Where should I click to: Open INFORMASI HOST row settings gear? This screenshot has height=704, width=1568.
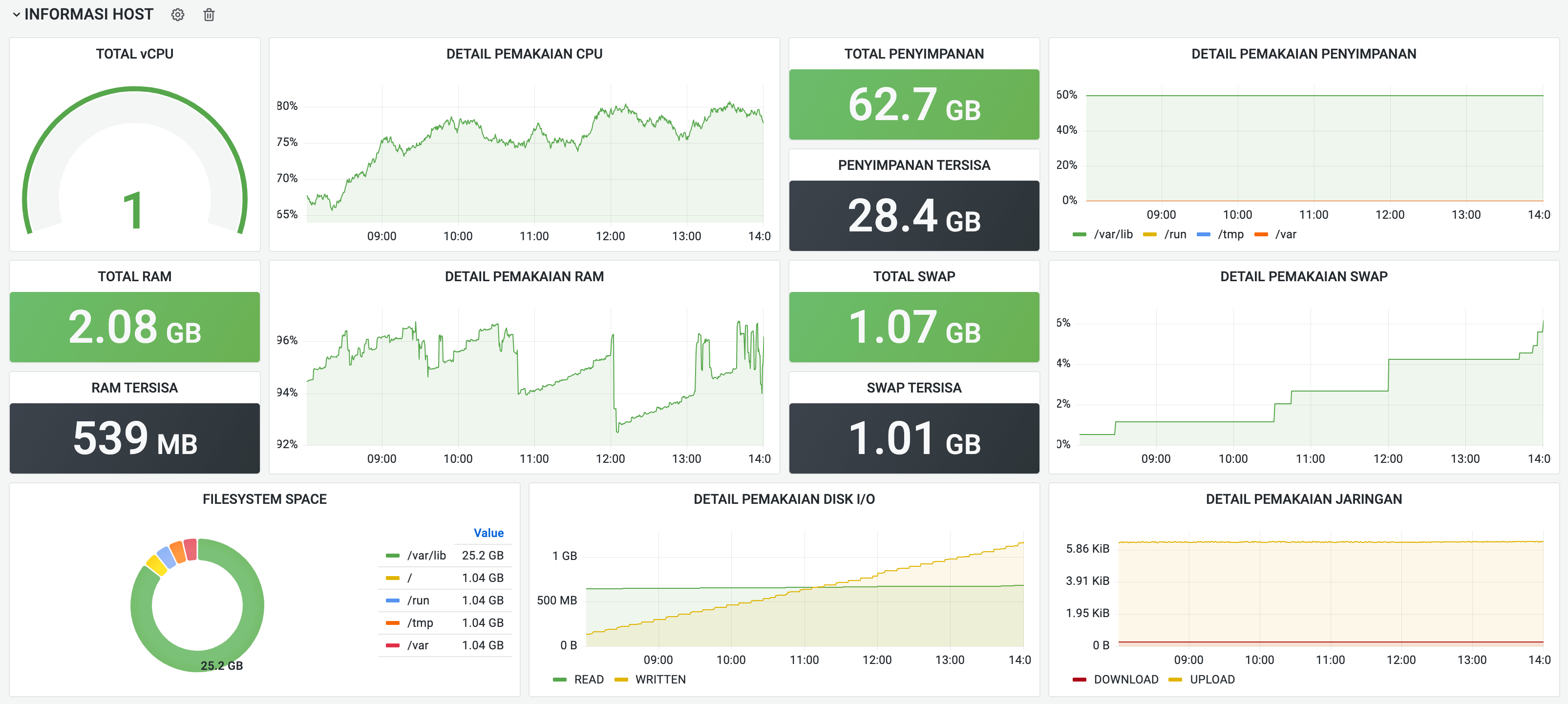click(x=177, y=15)
